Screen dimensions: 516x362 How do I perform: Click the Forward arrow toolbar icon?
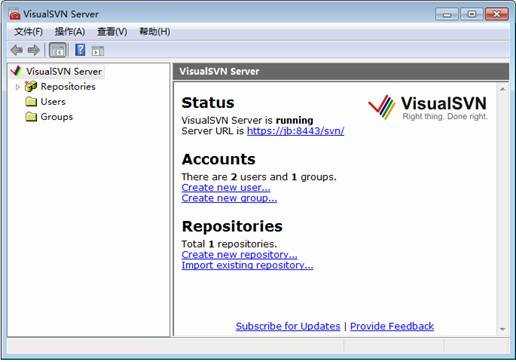[x=34, y=50]
